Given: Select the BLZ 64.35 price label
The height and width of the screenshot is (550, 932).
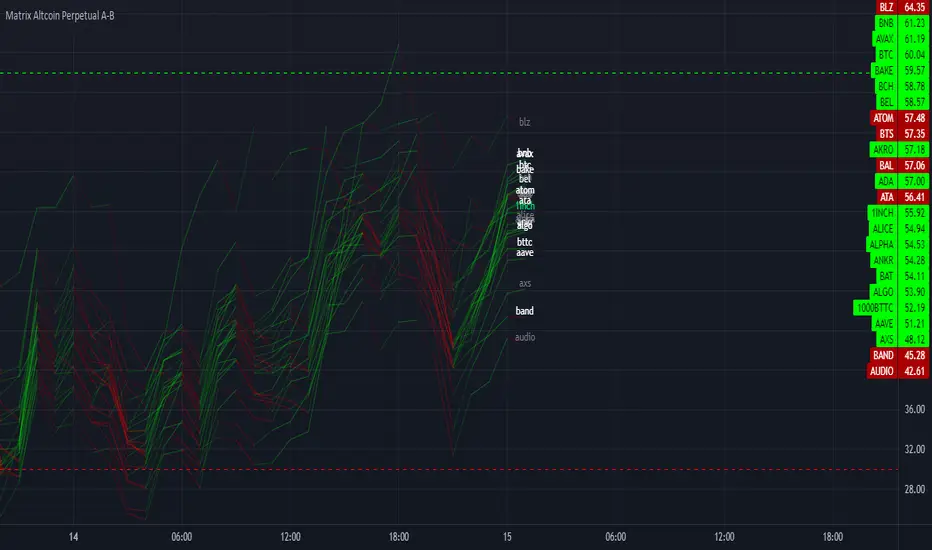Looking at the screenshot, I should 902,7.
